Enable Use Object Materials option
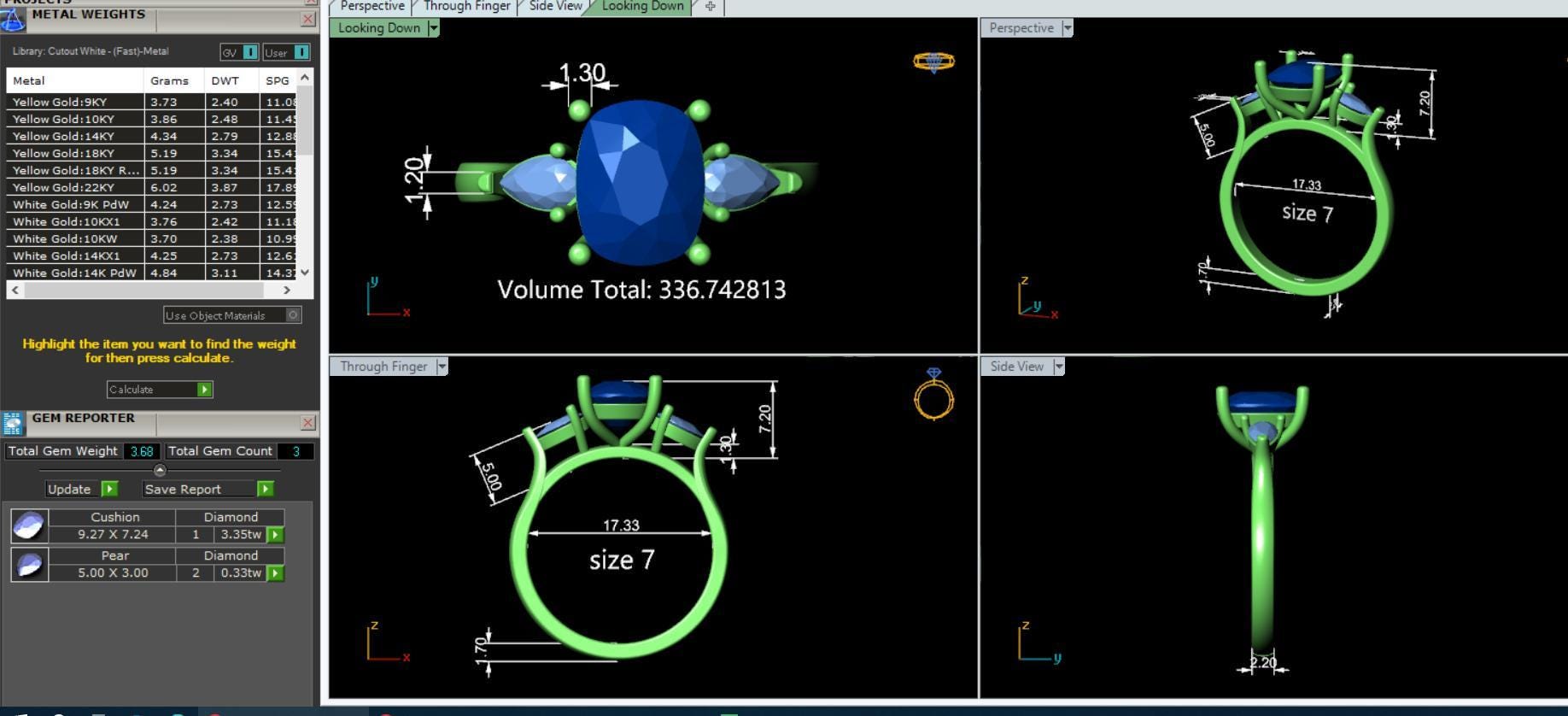1568x716 pixels. coord(292,315)
